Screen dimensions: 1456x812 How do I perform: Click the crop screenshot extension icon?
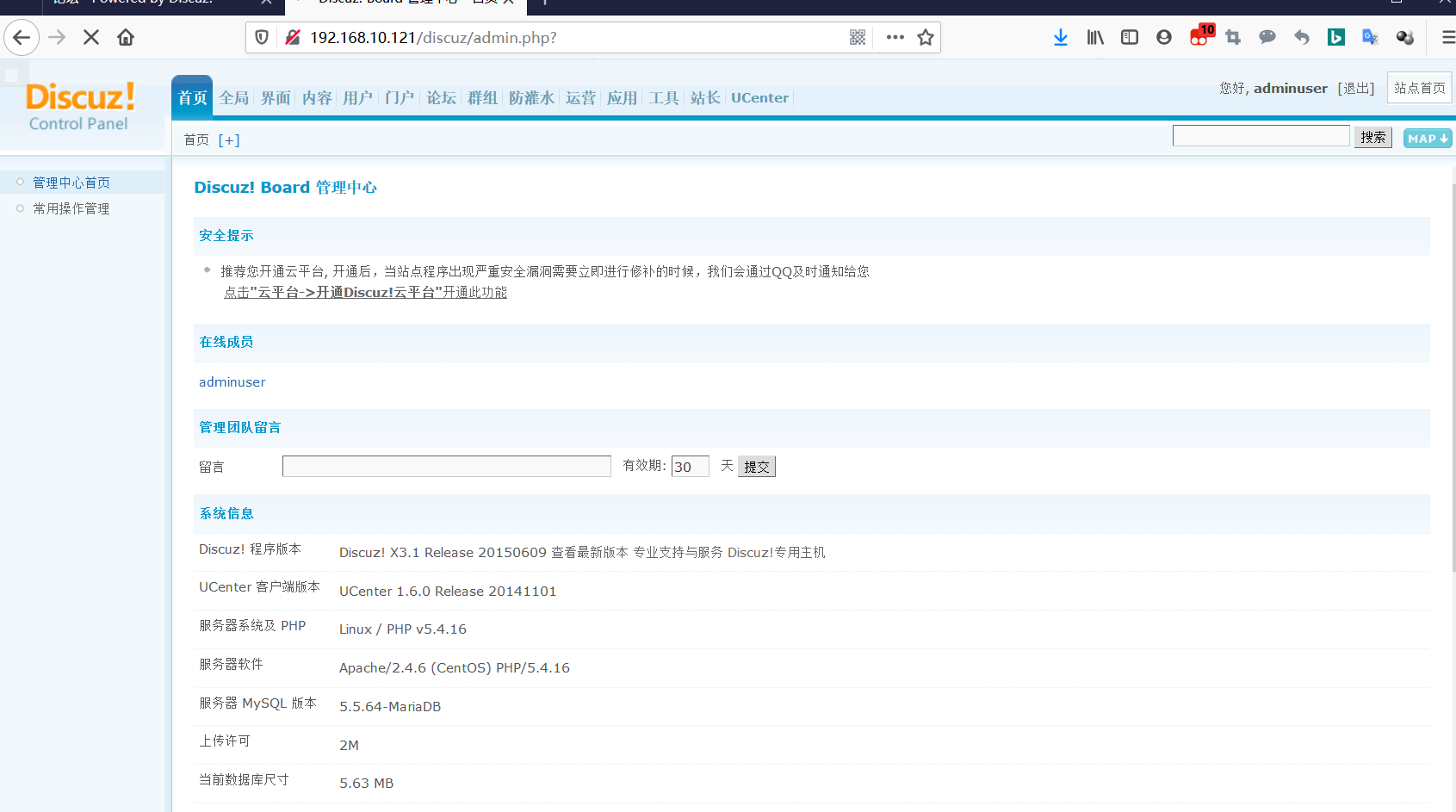(x=1233, y=38)
